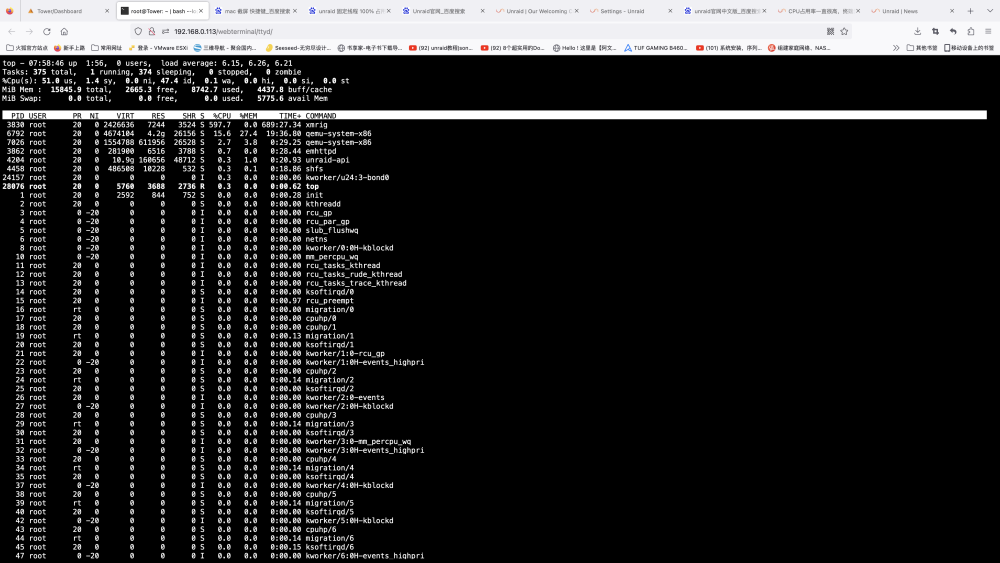Open the 火狐官方站点 bookmark folder
1000x563 pixels.
pos(27,48)
